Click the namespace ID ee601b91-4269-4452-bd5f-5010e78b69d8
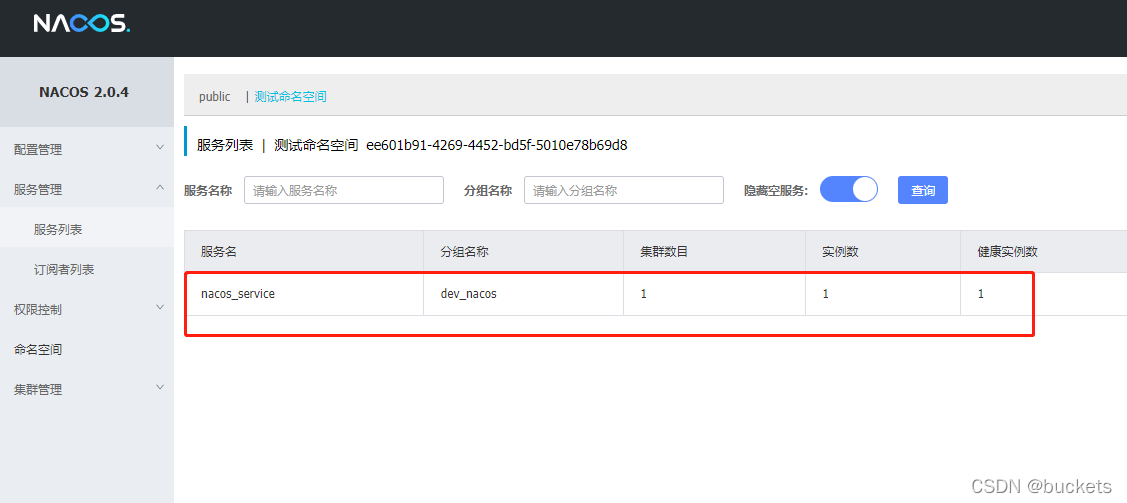Viewport: 1127px width, 503px height. (x=497, y=145)
